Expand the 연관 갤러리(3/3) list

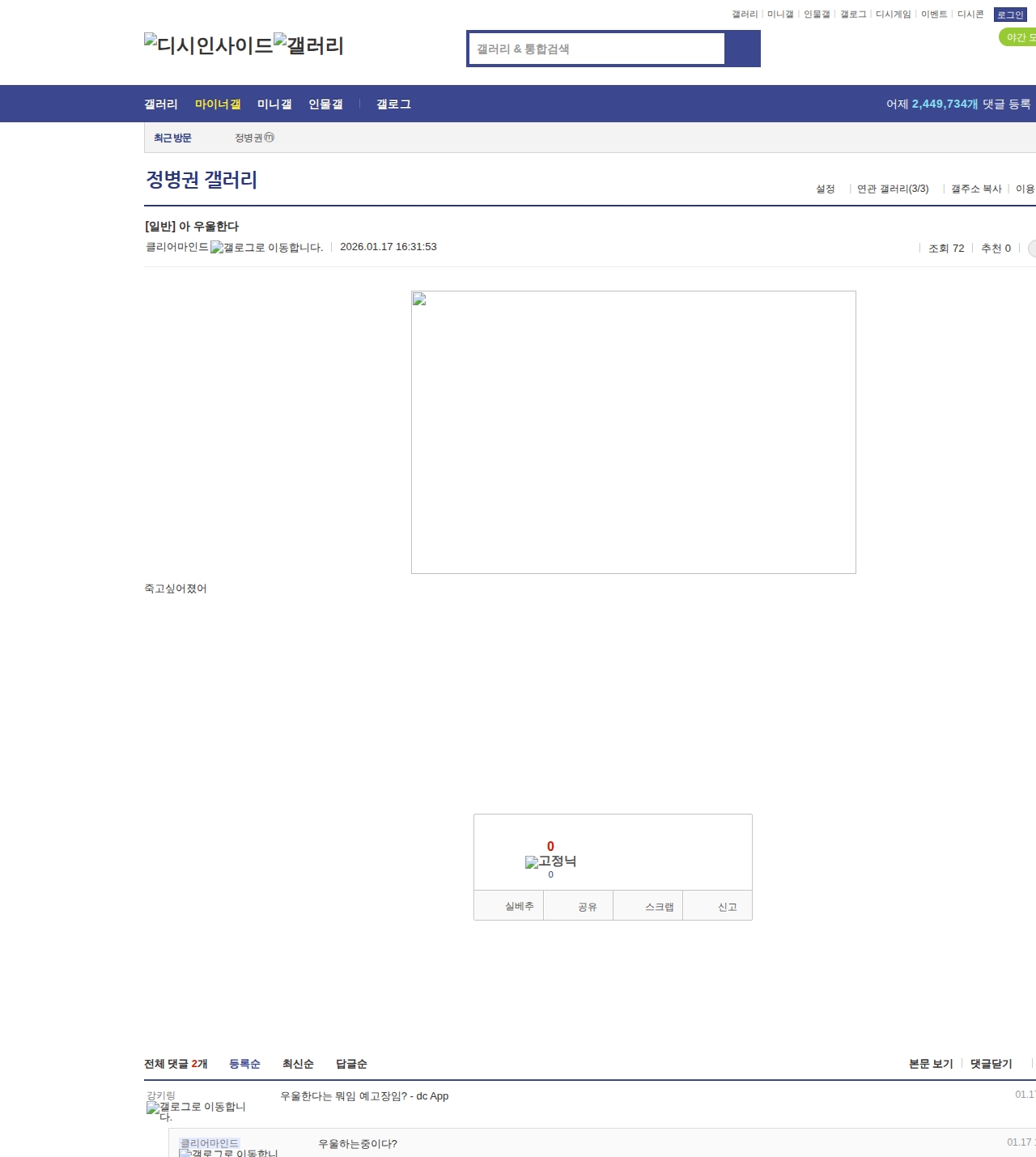pyautogui.click(x=892, y=189)
